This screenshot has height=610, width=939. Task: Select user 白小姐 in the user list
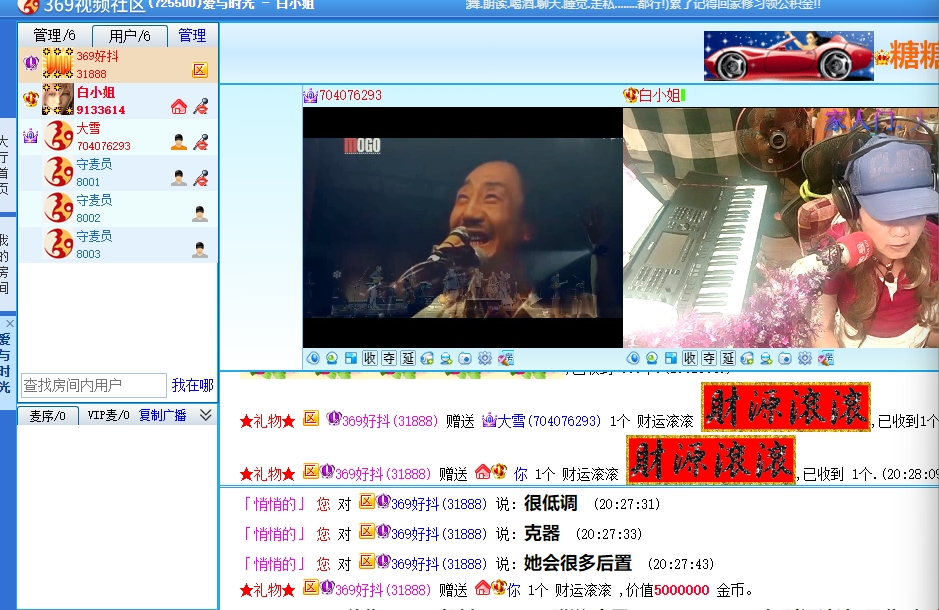(x=118, y=101)
